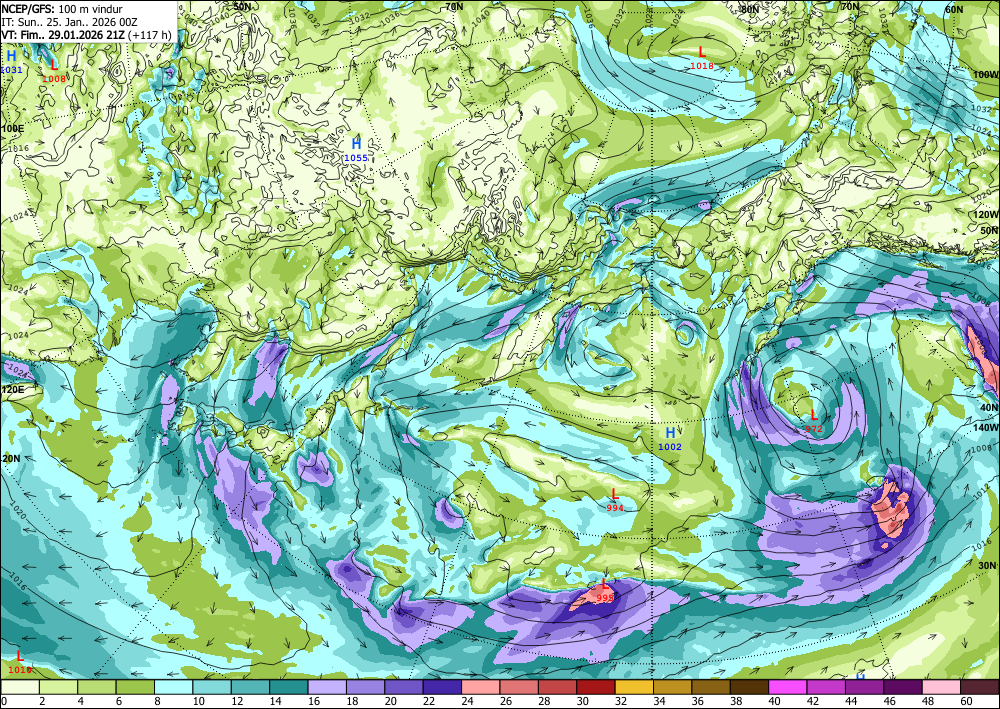
Task: Click the 100W longitude label
Action: coord(987,75)
